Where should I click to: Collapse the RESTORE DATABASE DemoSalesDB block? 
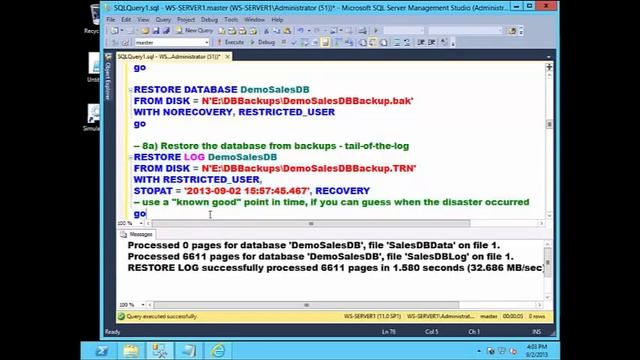tap(131, 90)
